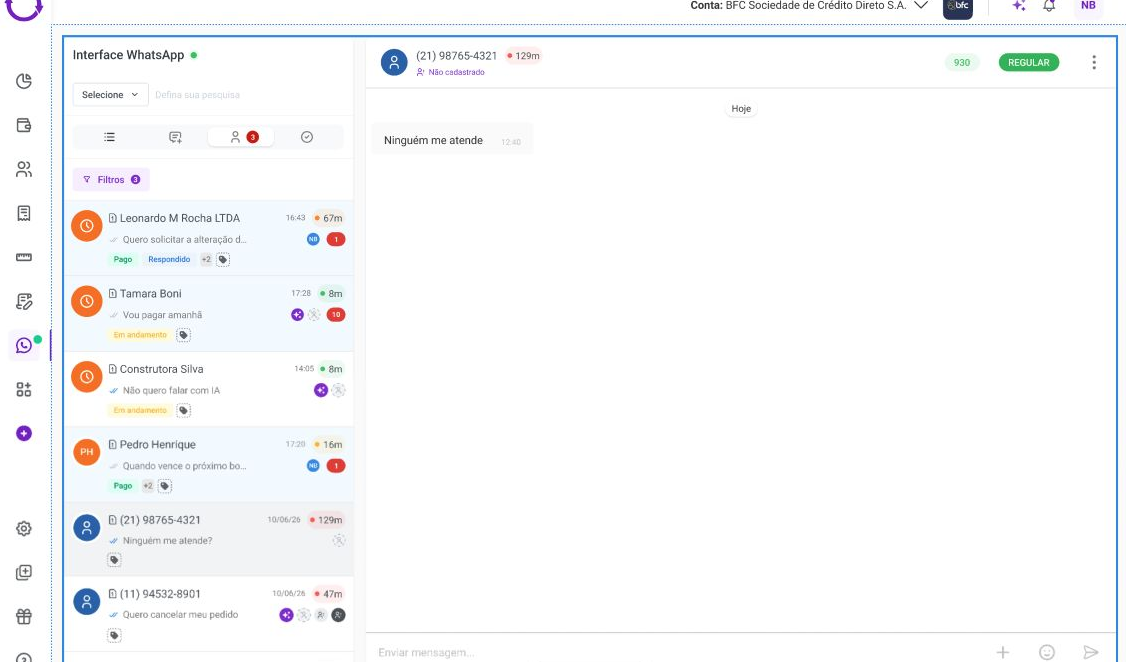Click the Pago tag on Pedro Henrique
The width and height of the screenshot is (1126, 662).
pyautogui.click(x=123, y=485)
